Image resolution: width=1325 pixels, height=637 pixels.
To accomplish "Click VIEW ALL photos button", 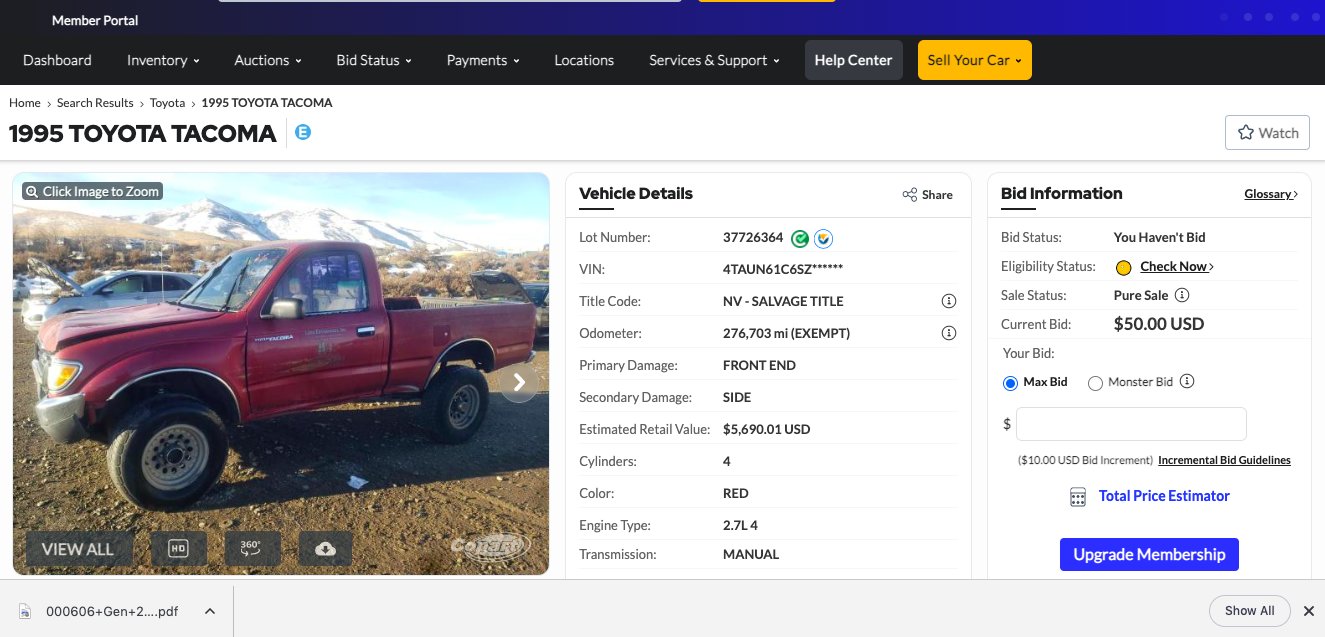I will 78,549.
